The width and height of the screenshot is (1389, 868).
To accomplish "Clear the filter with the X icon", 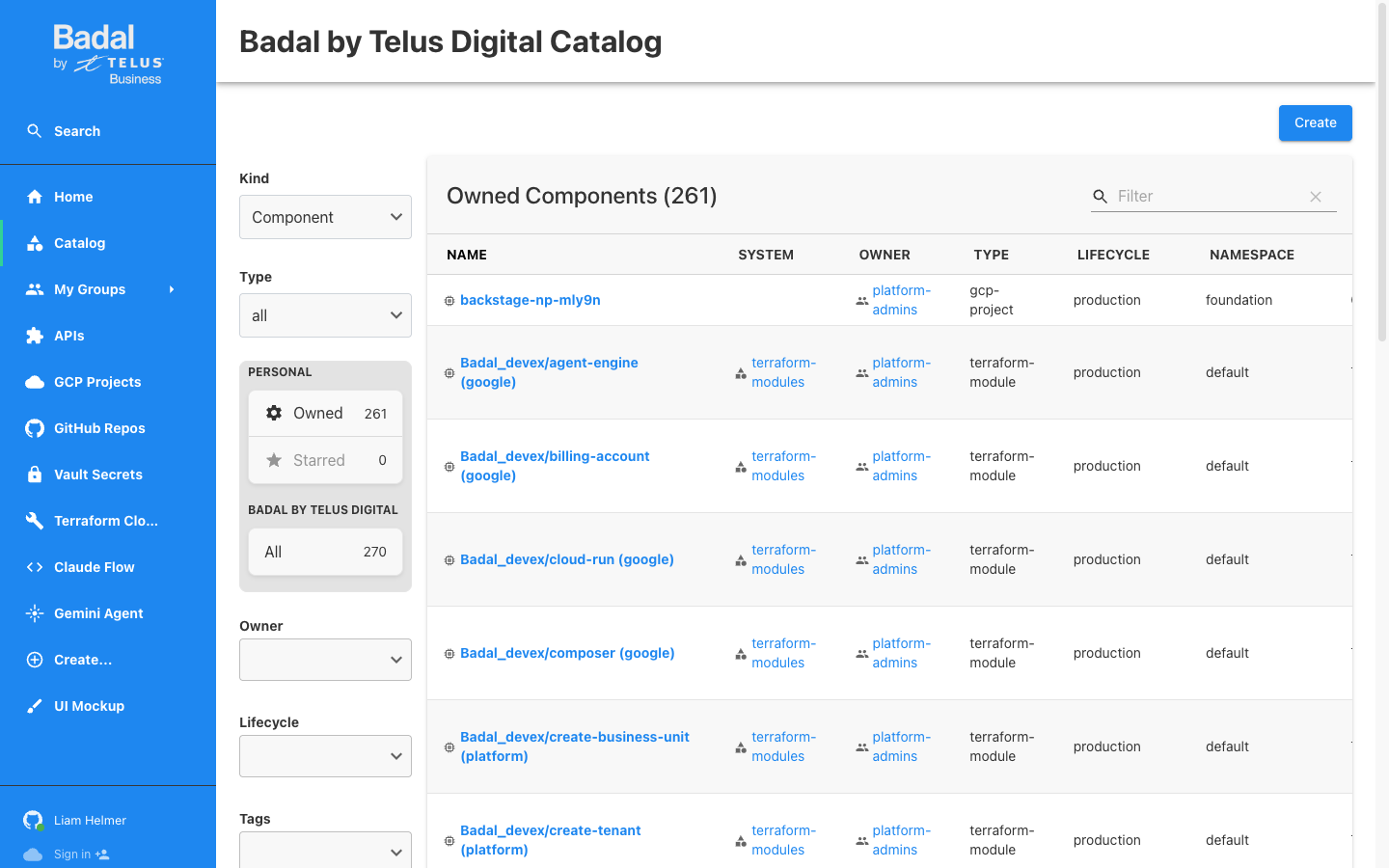I will click(1316, 197).
